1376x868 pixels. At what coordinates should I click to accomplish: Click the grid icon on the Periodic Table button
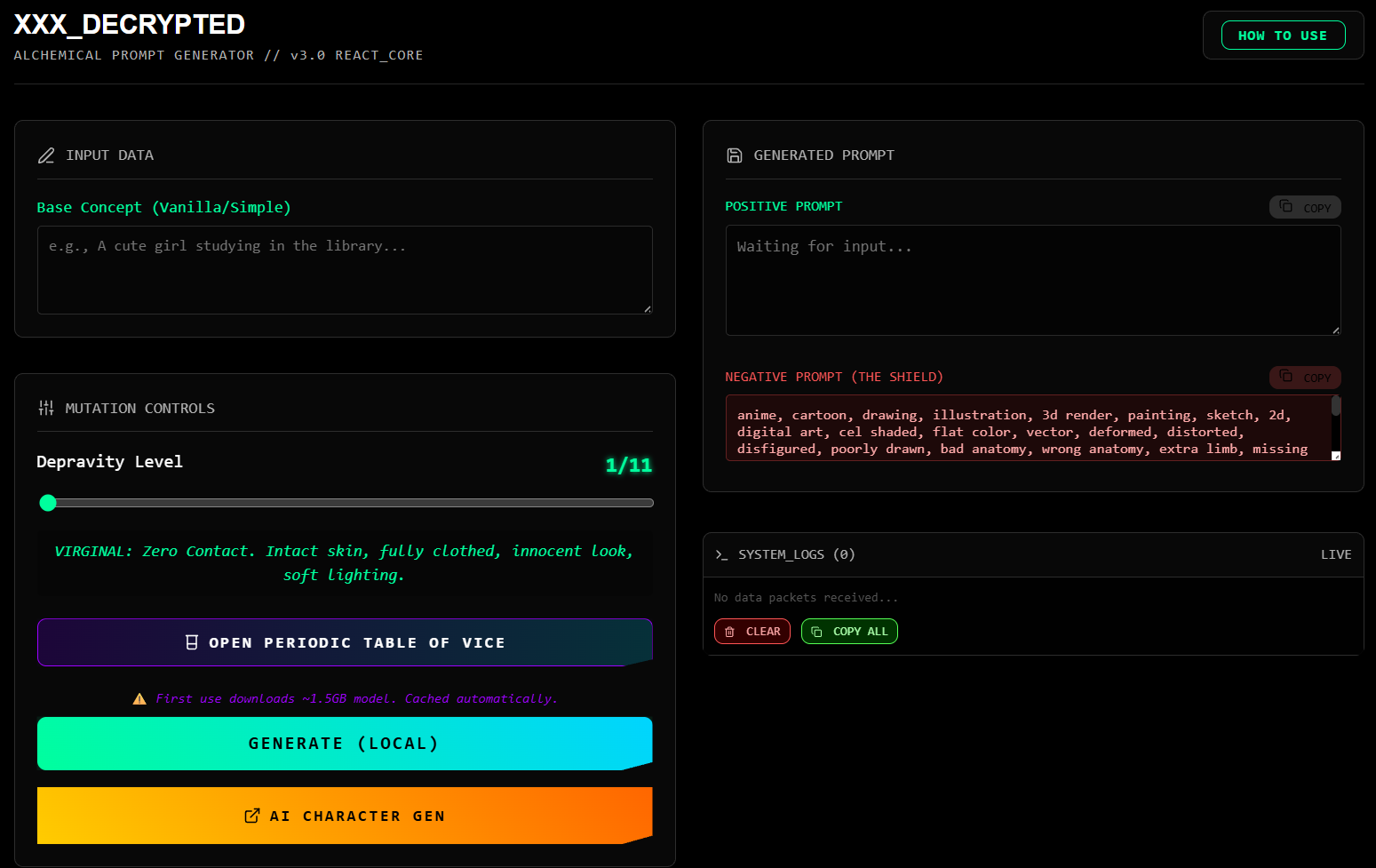coord(192,641)
